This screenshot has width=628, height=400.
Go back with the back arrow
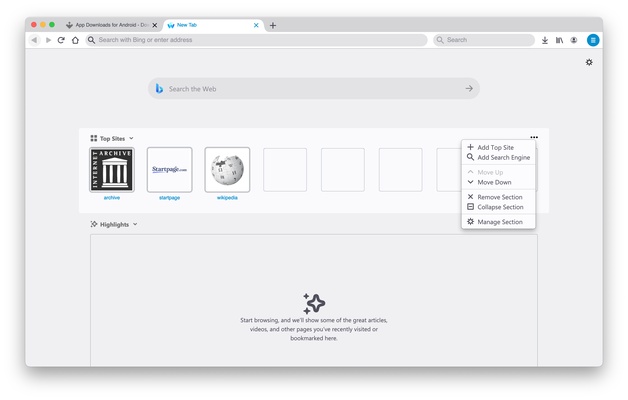click(x=34, y=40)
